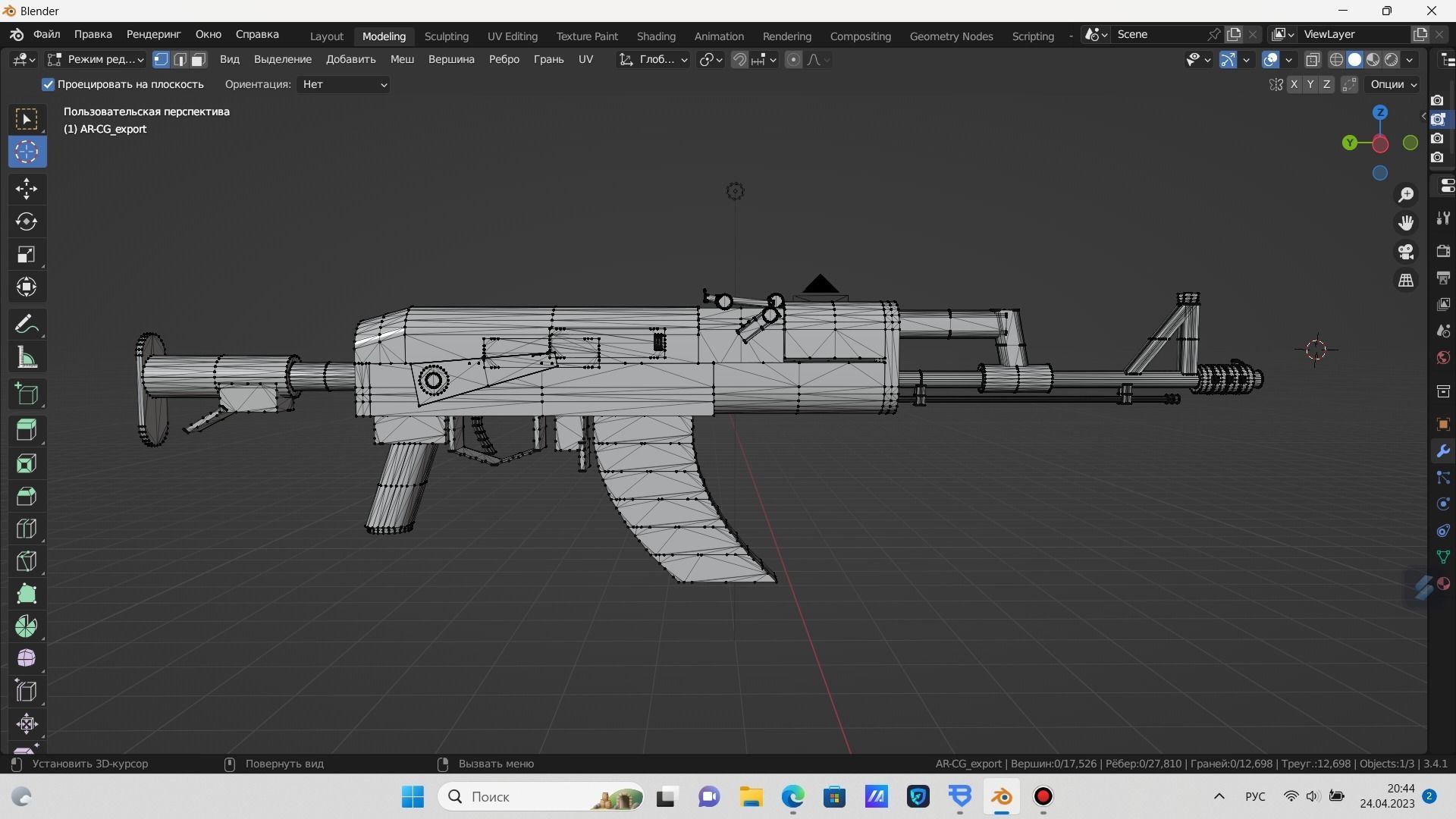Image resolution: width=1456 pixels, height=819 pixels.
Task: Select the Loop Cut tool
Action: click(x=27, y=529)
